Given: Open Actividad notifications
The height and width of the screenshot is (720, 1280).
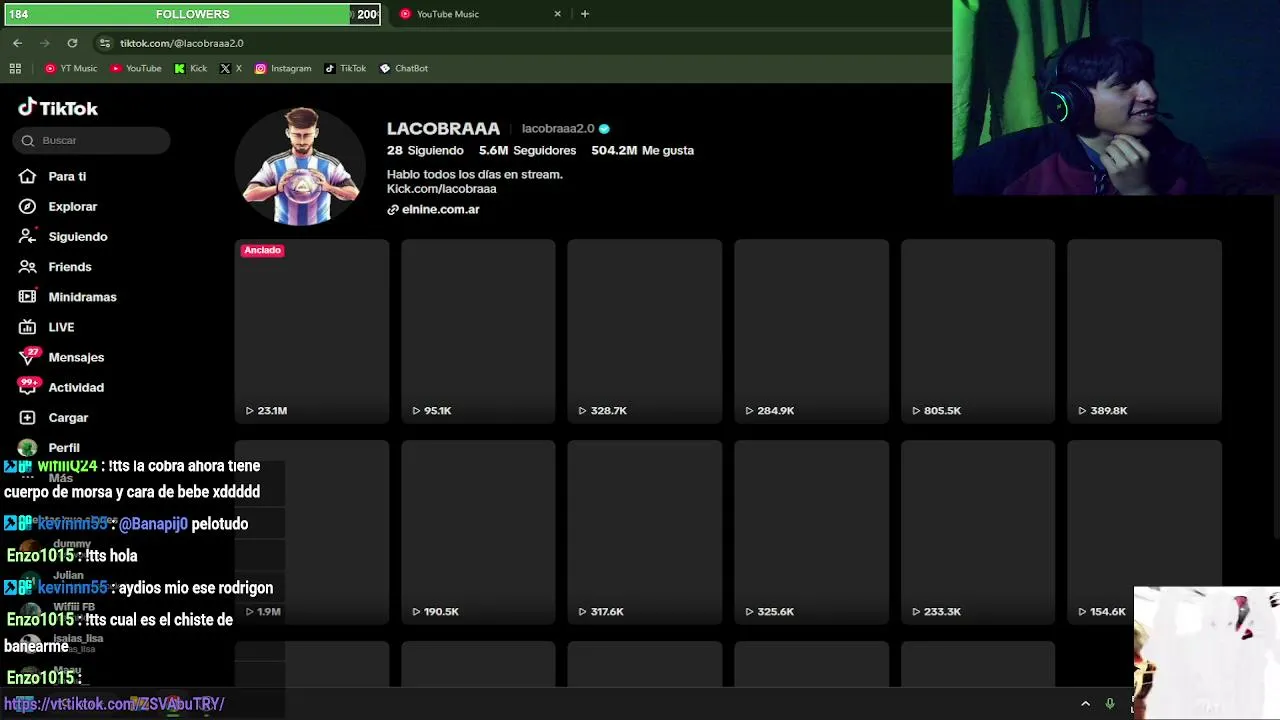Looking at the screenshot, I should click(62, 387).
